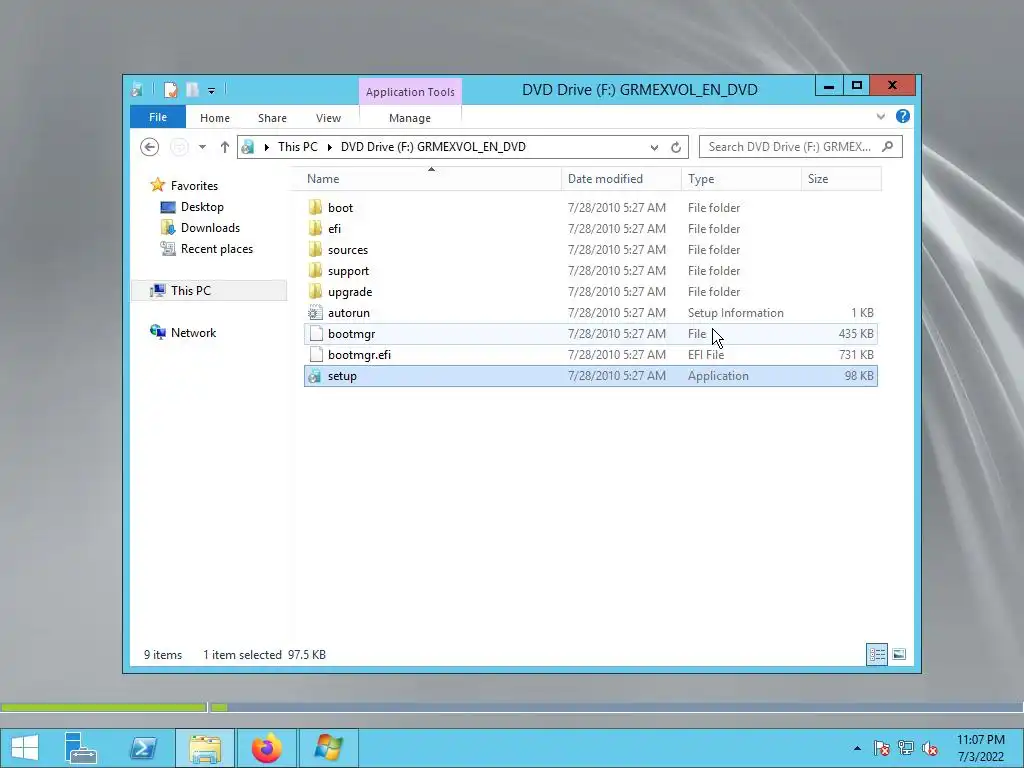Open the File menu tab
The image size is (1024, 768).
(x=158, y=118)
